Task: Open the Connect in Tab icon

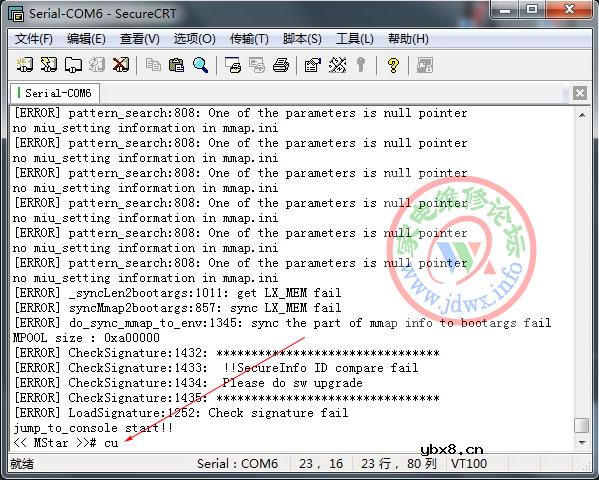Action: coord(73,65)
